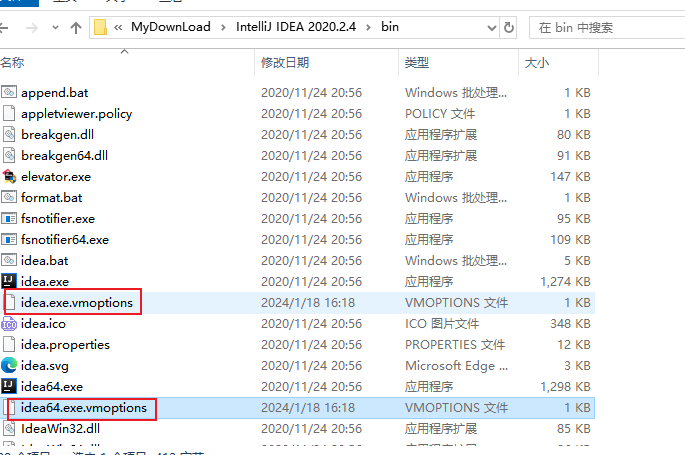Refresh the bin folder view
Image resolution: width=685 pixels, height=455 pixels.
click(x=509, y=28)
